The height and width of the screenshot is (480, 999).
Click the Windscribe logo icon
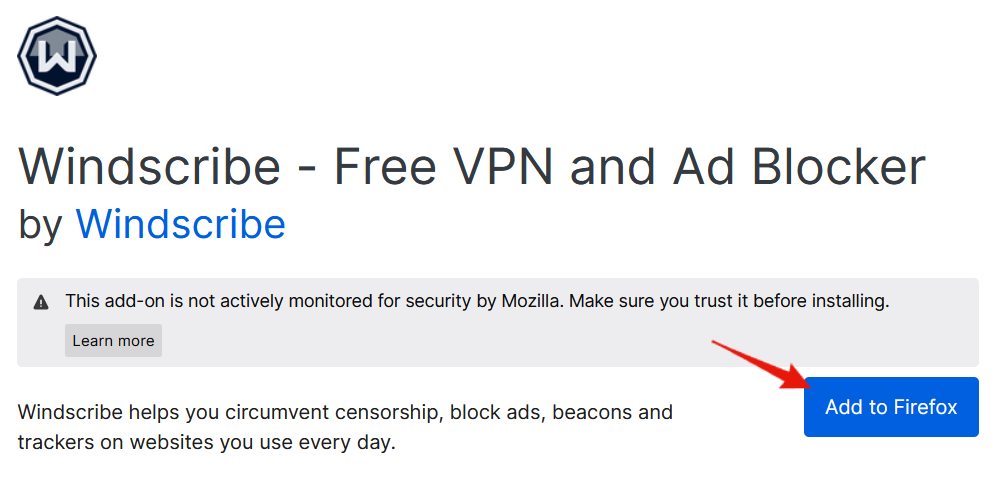[x=57, y=56]
